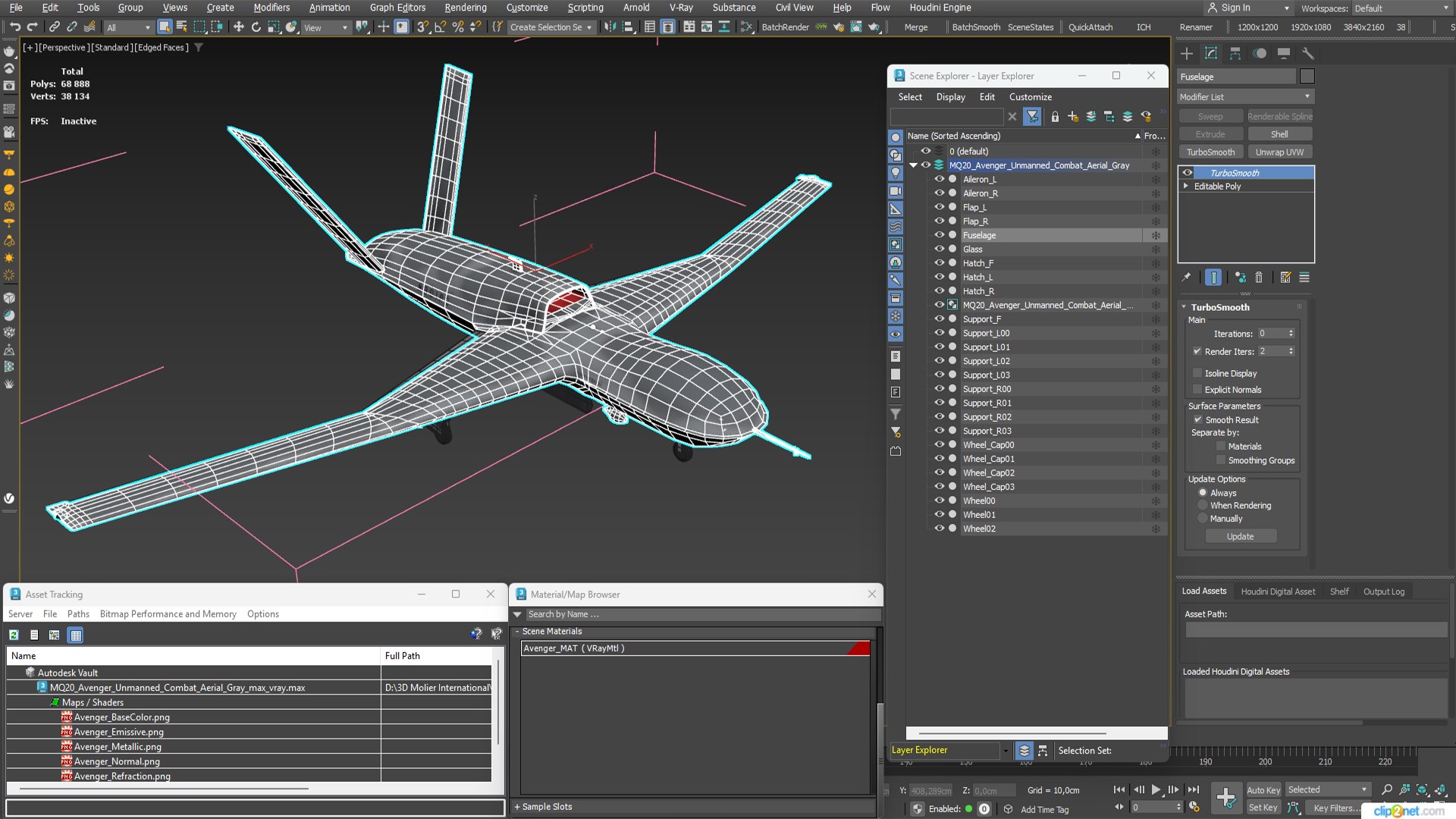Open the Rendering menu
Viewport: 1456px width, 819px height.
466,8
